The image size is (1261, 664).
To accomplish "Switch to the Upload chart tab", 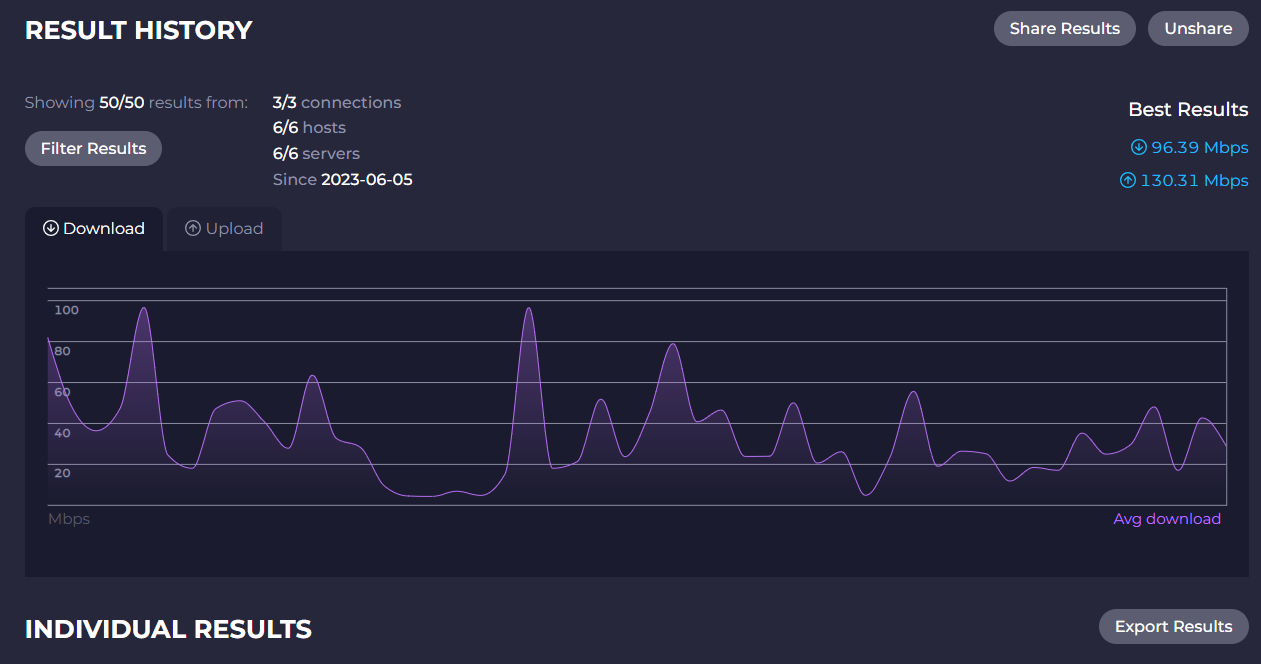I will coord(224,228).
